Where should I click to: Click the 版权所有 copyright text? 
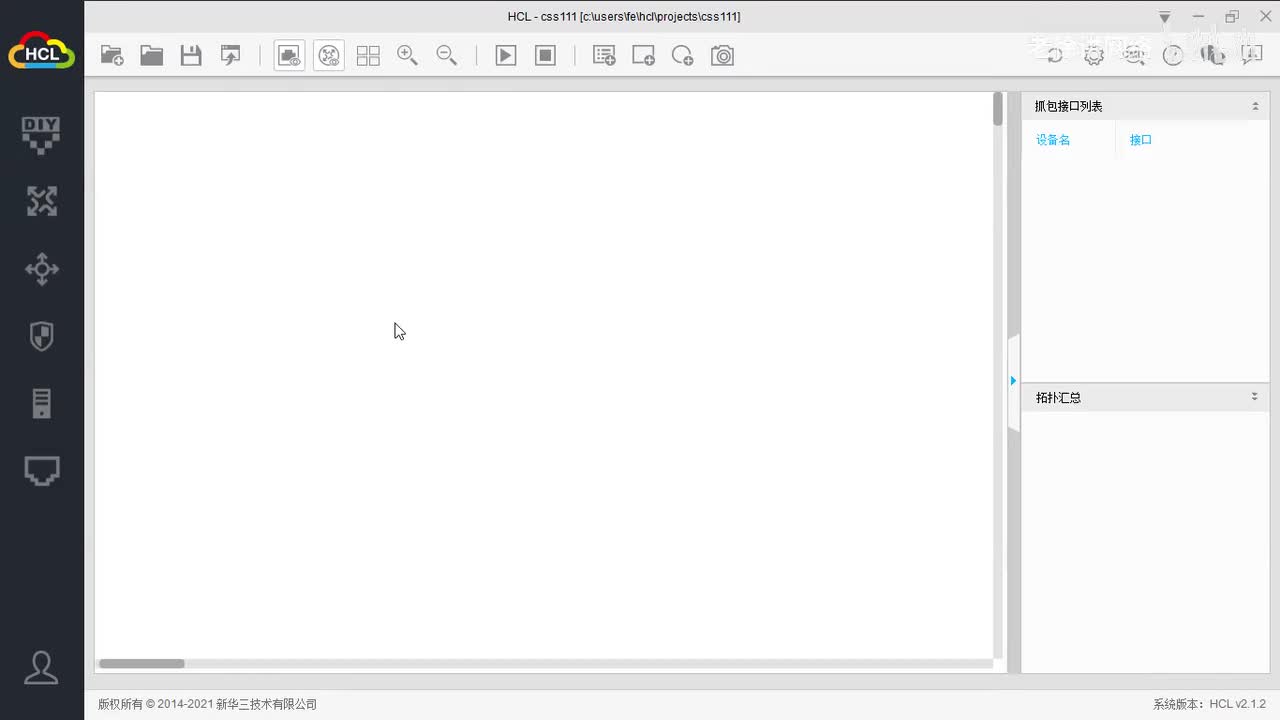coord(207,704)
